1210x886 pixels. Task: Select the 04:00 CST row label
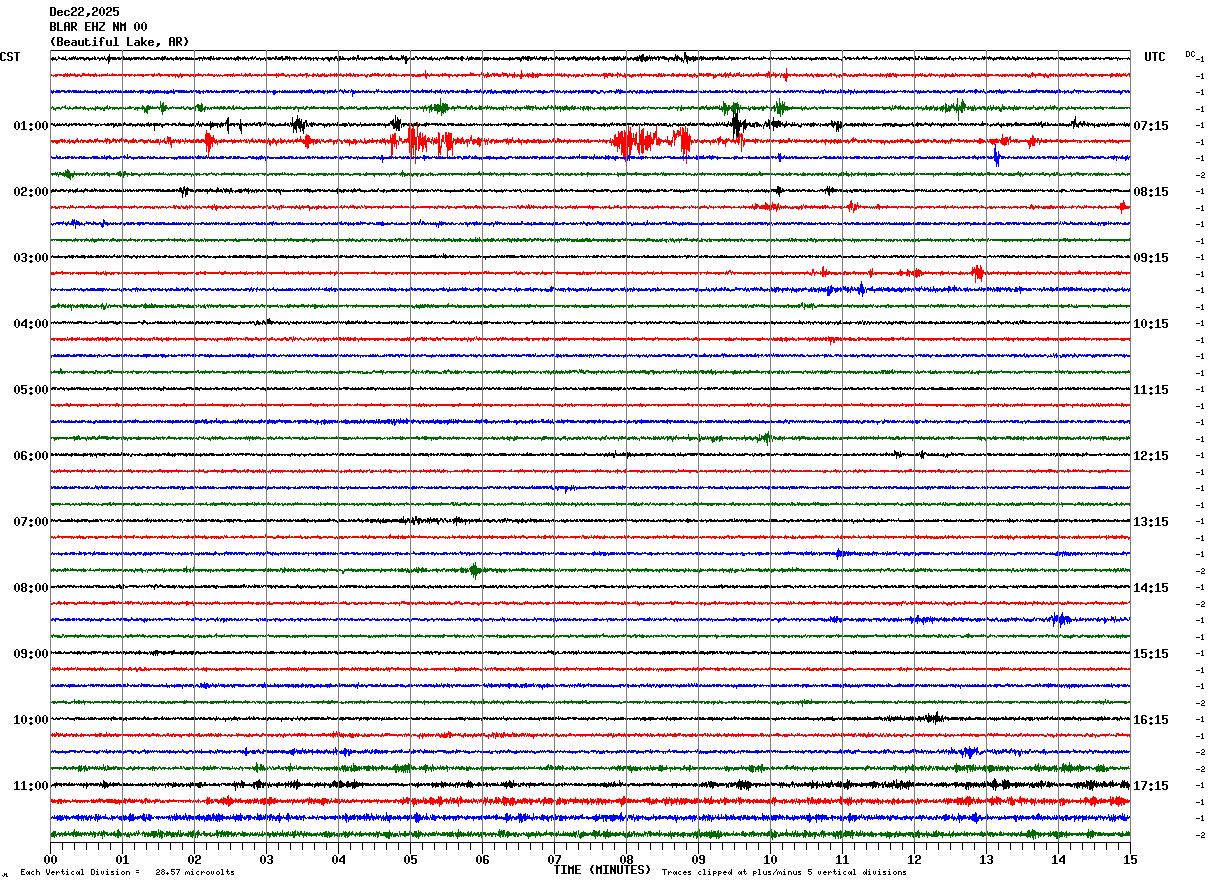pos(31,323)
